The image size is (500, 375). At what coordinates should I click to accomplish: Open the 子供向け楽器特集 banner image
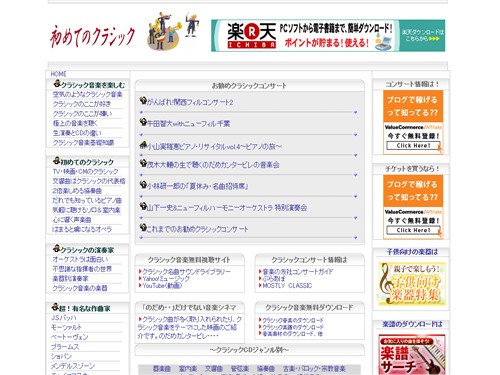pyautogui.click(x=412, y=284)
